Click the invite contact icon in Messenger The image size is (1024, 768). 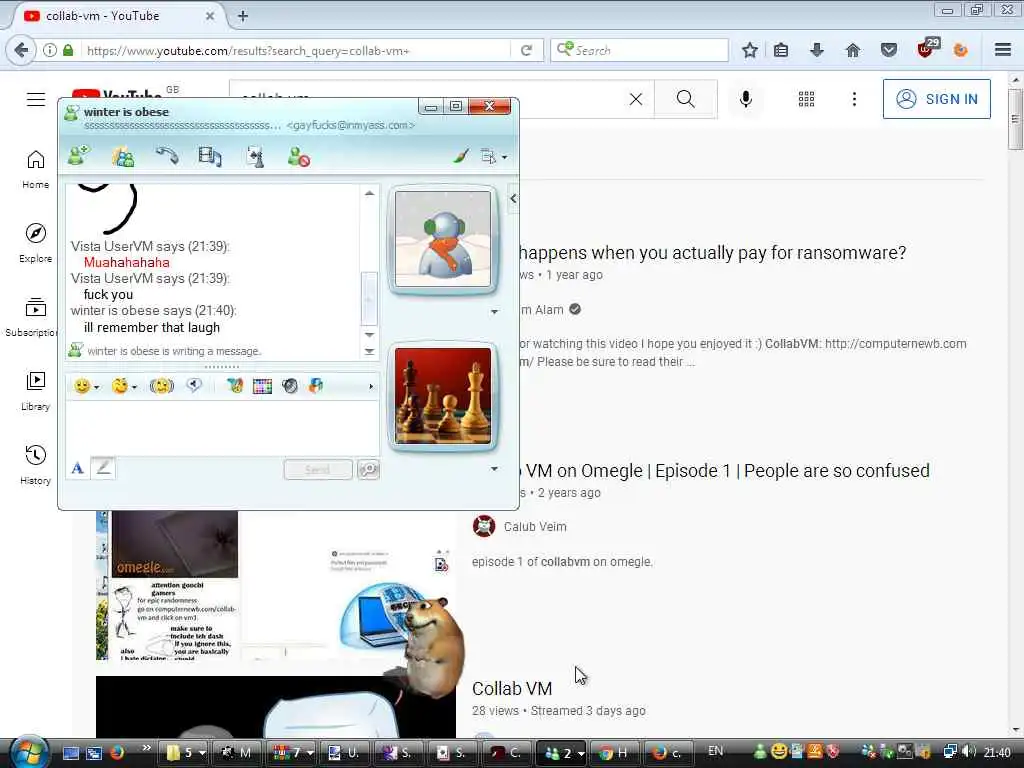click(x=79, y=157)
